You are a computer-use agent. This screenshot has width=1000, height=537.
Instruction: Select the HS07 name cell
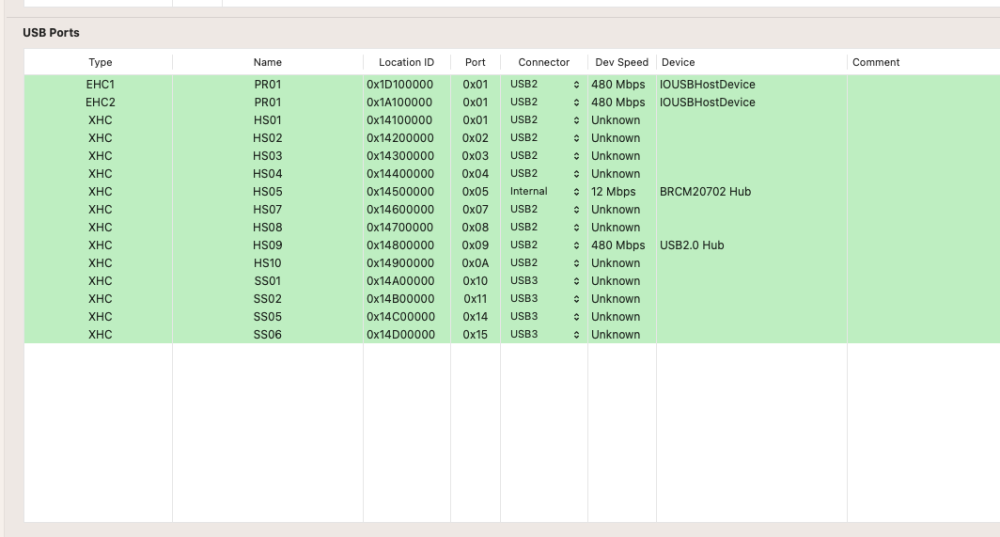[x=267, y=209]
